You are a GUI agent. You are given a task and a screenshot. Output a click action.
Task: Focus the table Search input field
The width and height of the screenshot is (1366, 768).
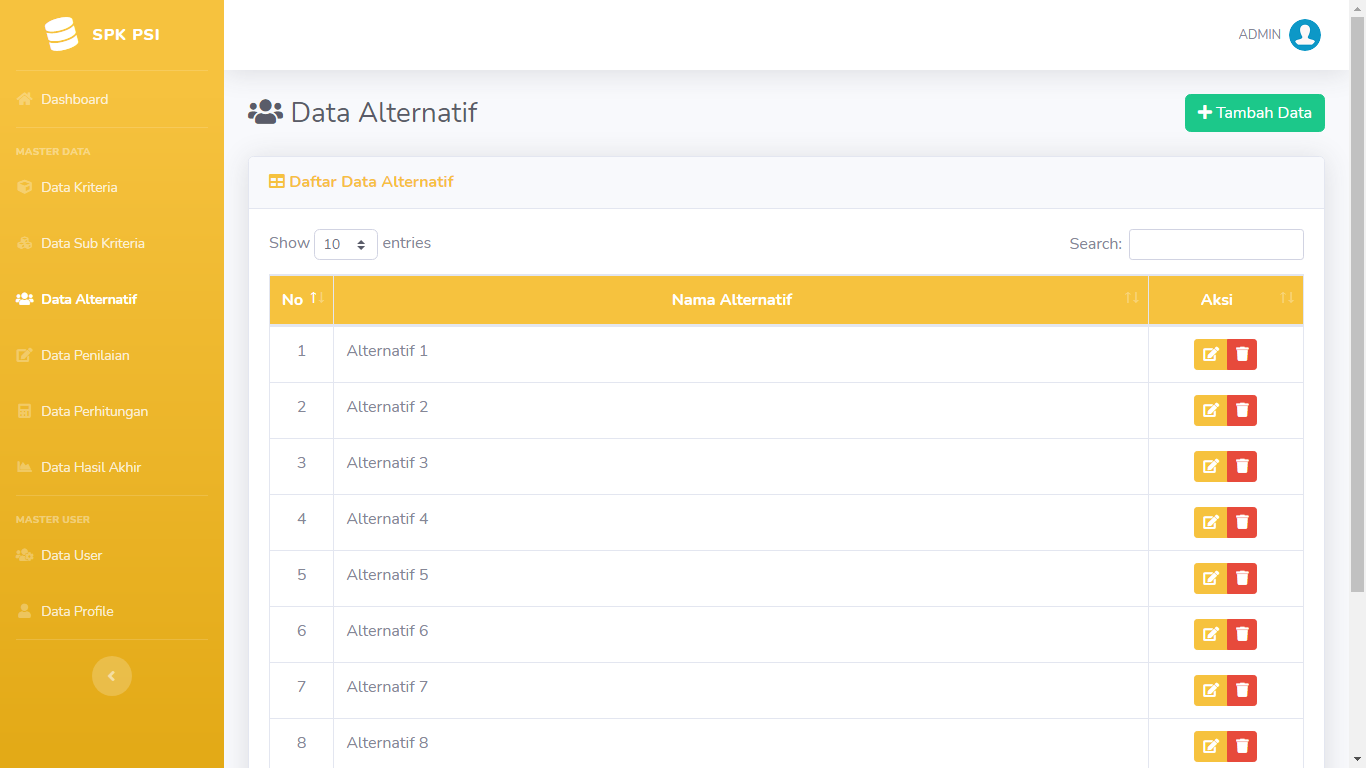[1216, 244]
